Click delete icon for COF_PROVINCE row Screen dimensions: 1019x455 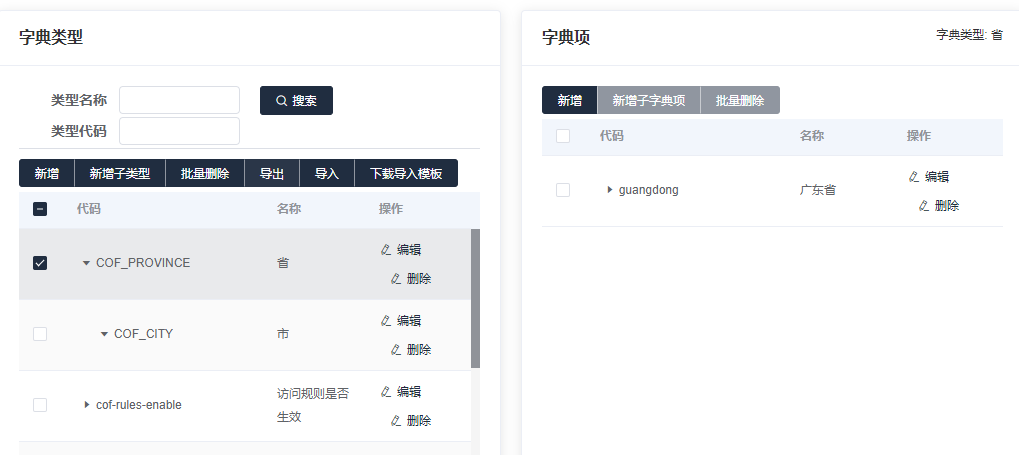coord(396,279)
